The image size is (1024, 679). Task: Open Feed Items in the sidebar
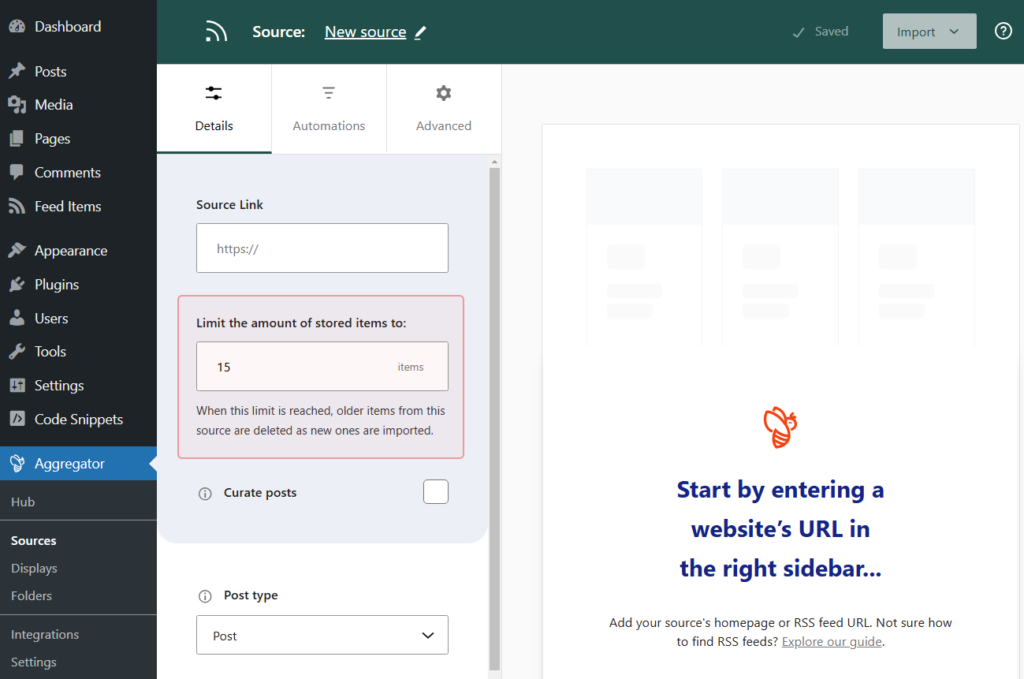click(67, 206)
